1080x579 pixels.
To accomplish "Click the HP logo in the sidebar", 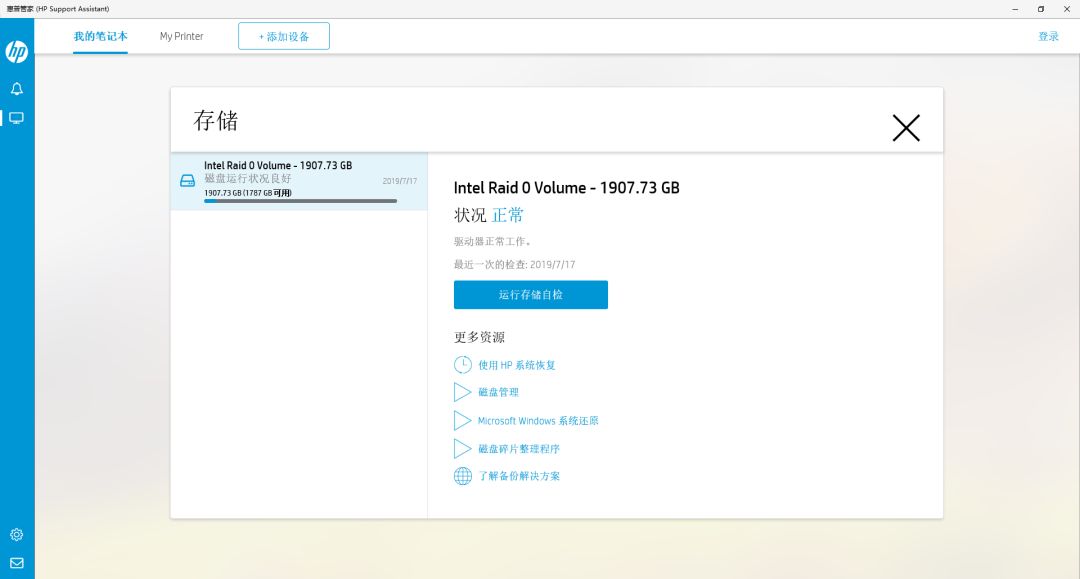I will (x=17, y=51).
